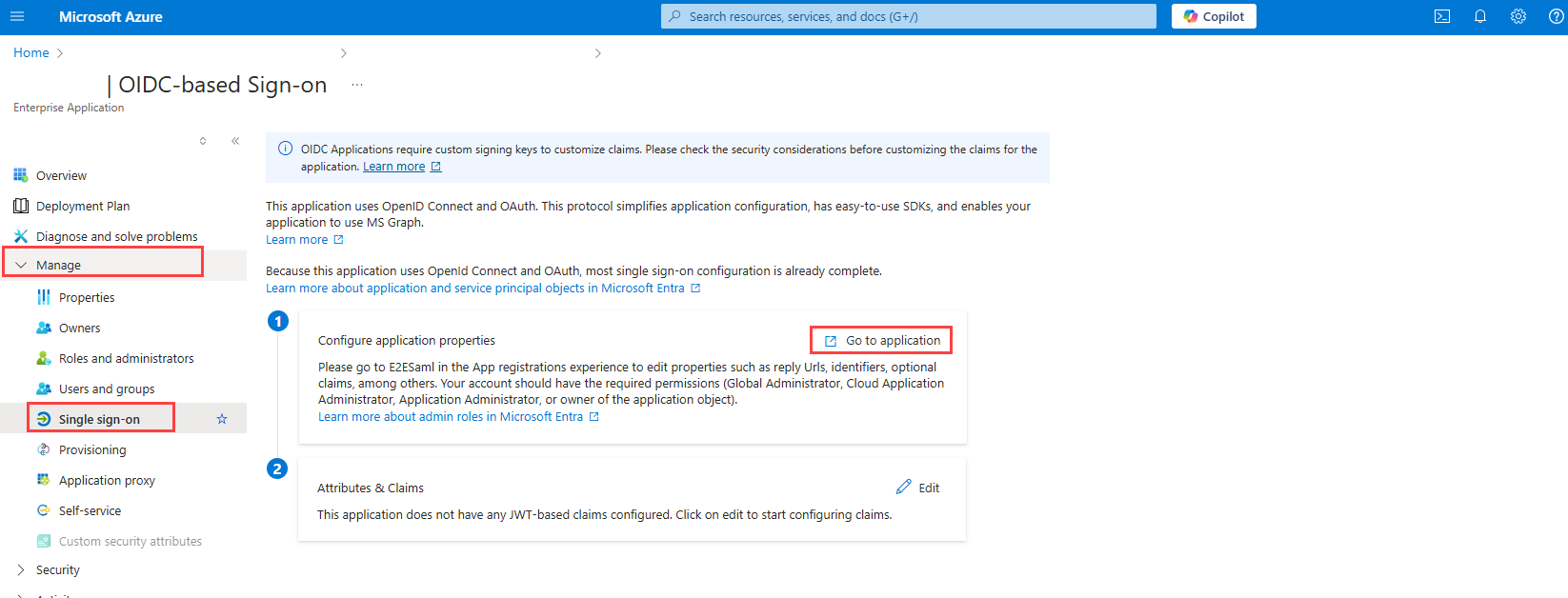Click the Properties bars icon
This screenshot has width=1568, height=598.
click(44, 297)
